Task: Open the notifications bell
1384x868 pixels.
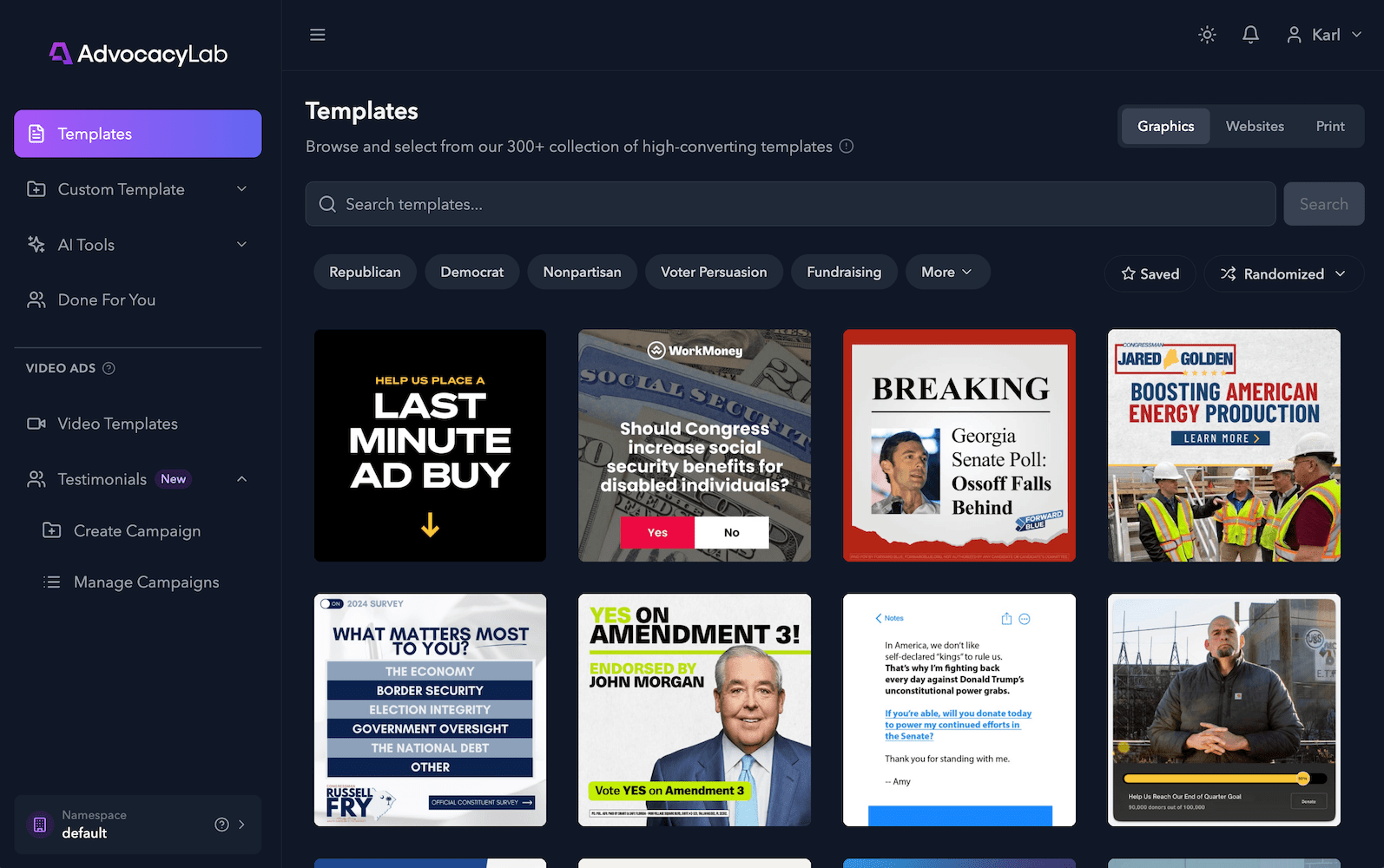Action: click(1250, 35)
